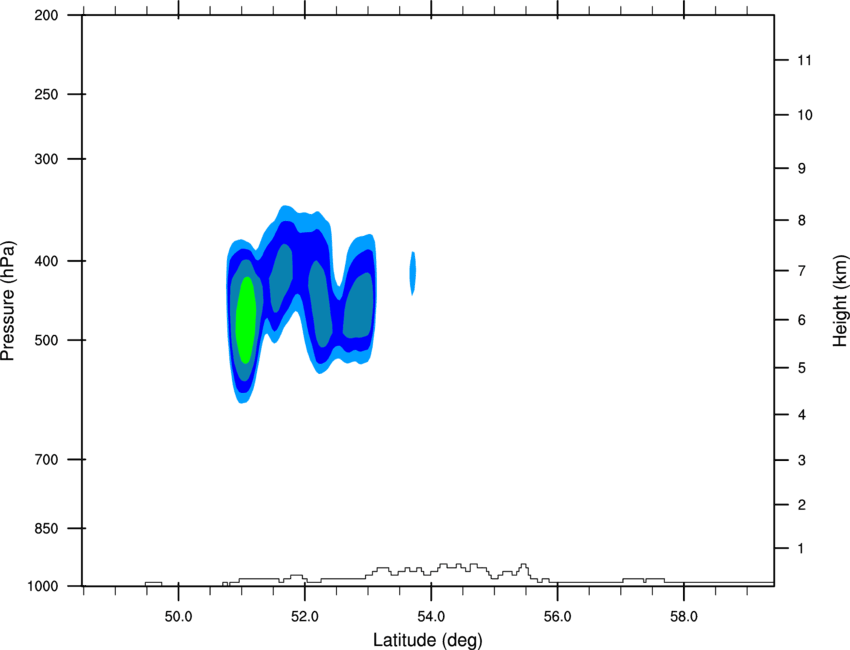Screen dimensions: 850x650
Task: Pick the 7 km height label
Action: click(x=801, y=270)
